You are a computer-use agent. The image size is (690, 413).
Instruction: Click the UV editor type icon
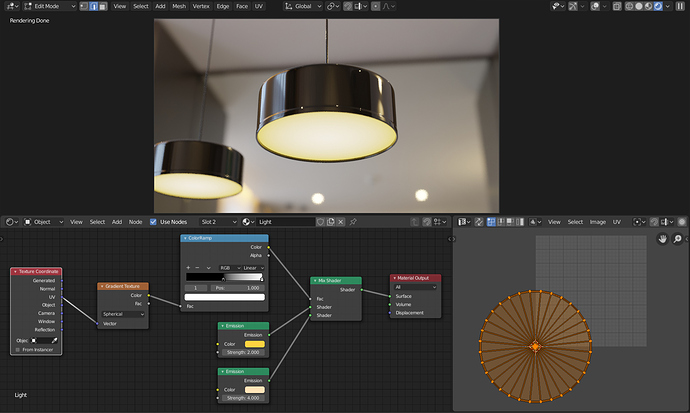(x=464, y=222)
